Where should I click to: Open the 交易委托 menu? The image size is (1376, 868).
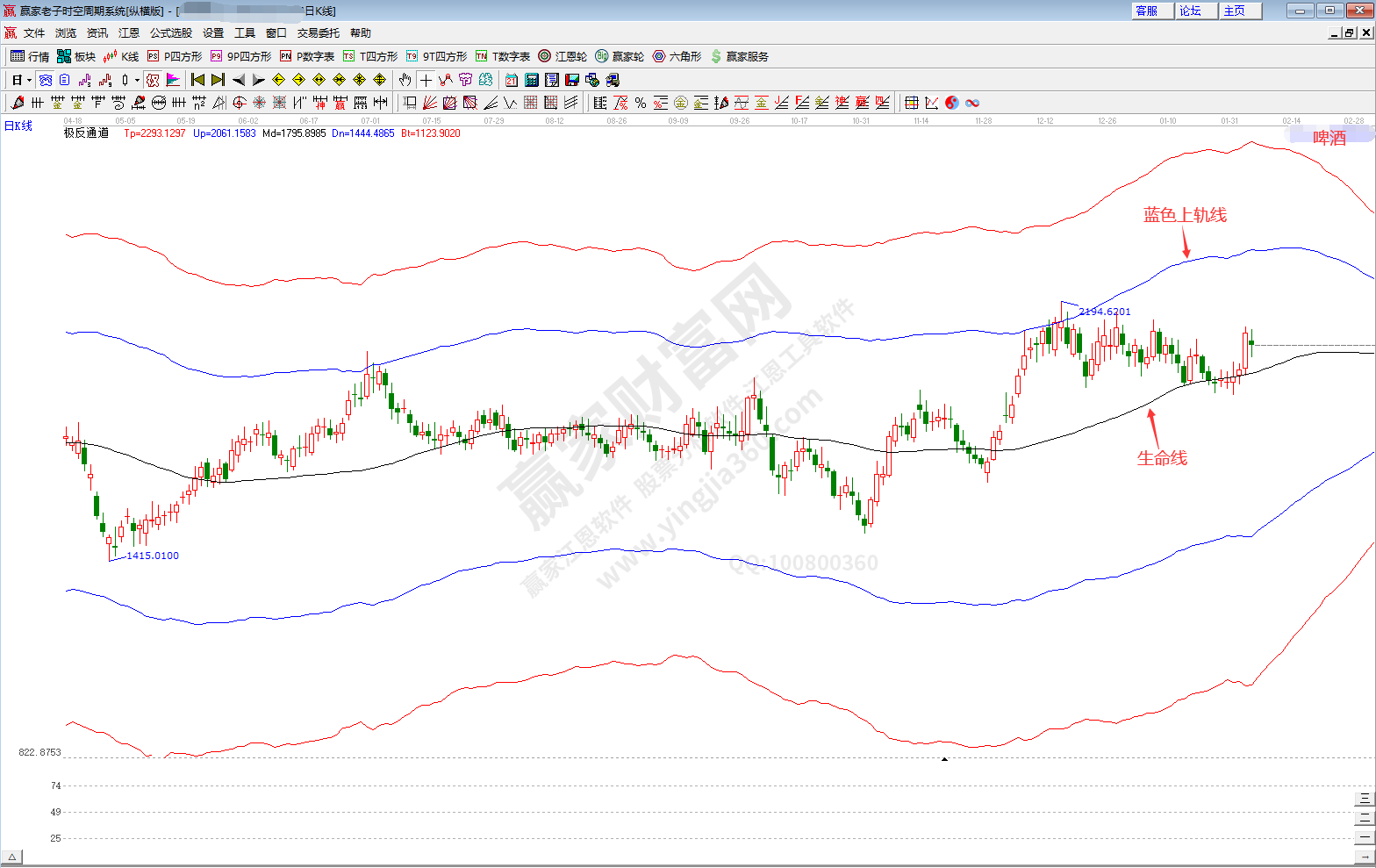318,32
